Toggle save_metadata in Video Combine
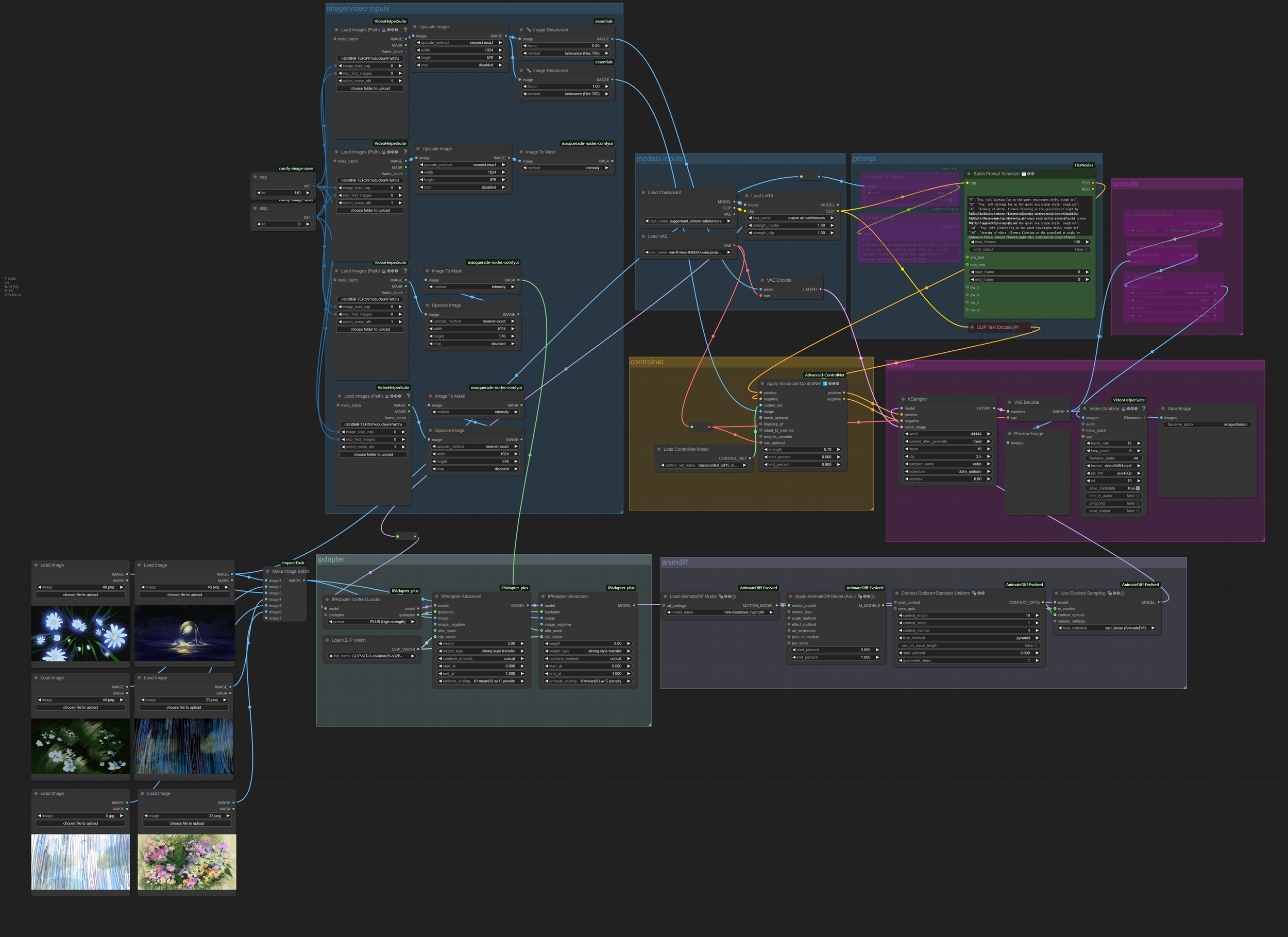 pos(1114,488)
